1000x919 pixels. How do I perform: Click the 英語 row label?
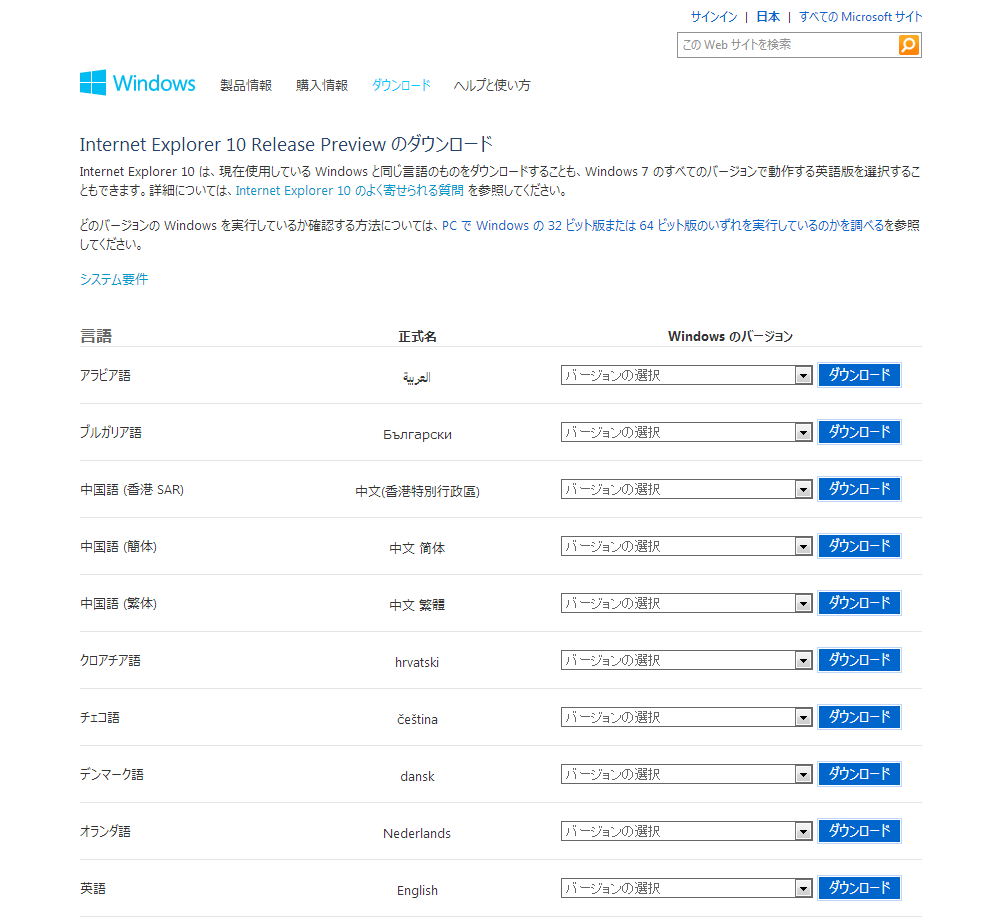92,888
